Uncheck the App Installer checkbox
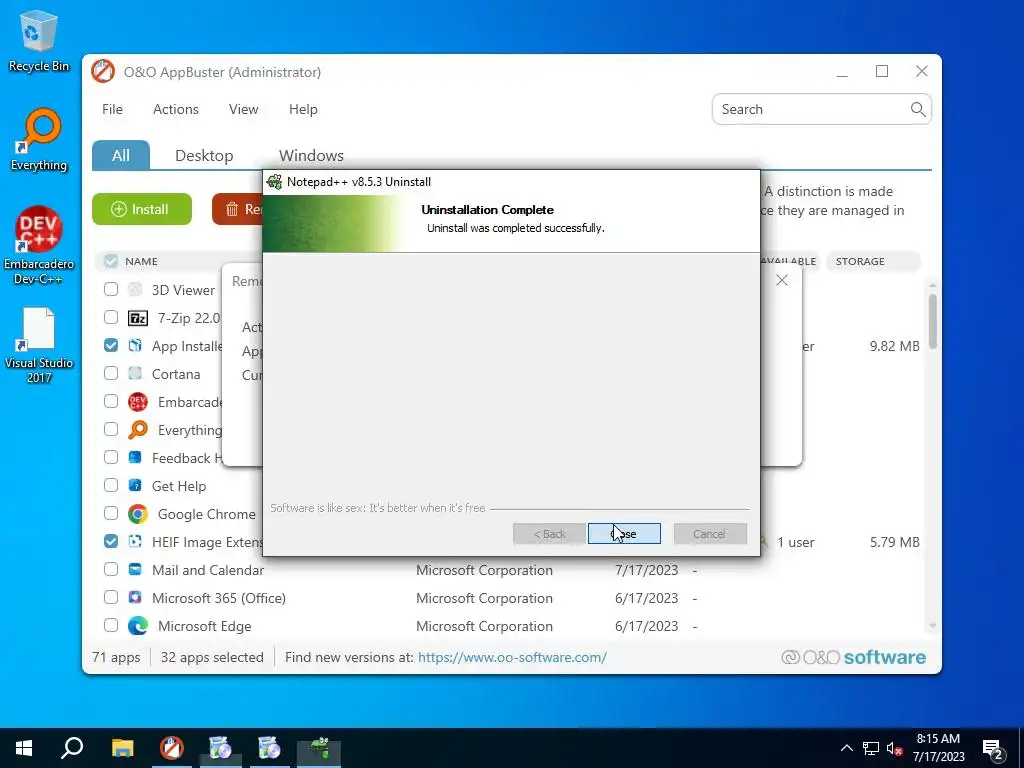Screen dimensions: 1024x768 [x=111, y=345]
